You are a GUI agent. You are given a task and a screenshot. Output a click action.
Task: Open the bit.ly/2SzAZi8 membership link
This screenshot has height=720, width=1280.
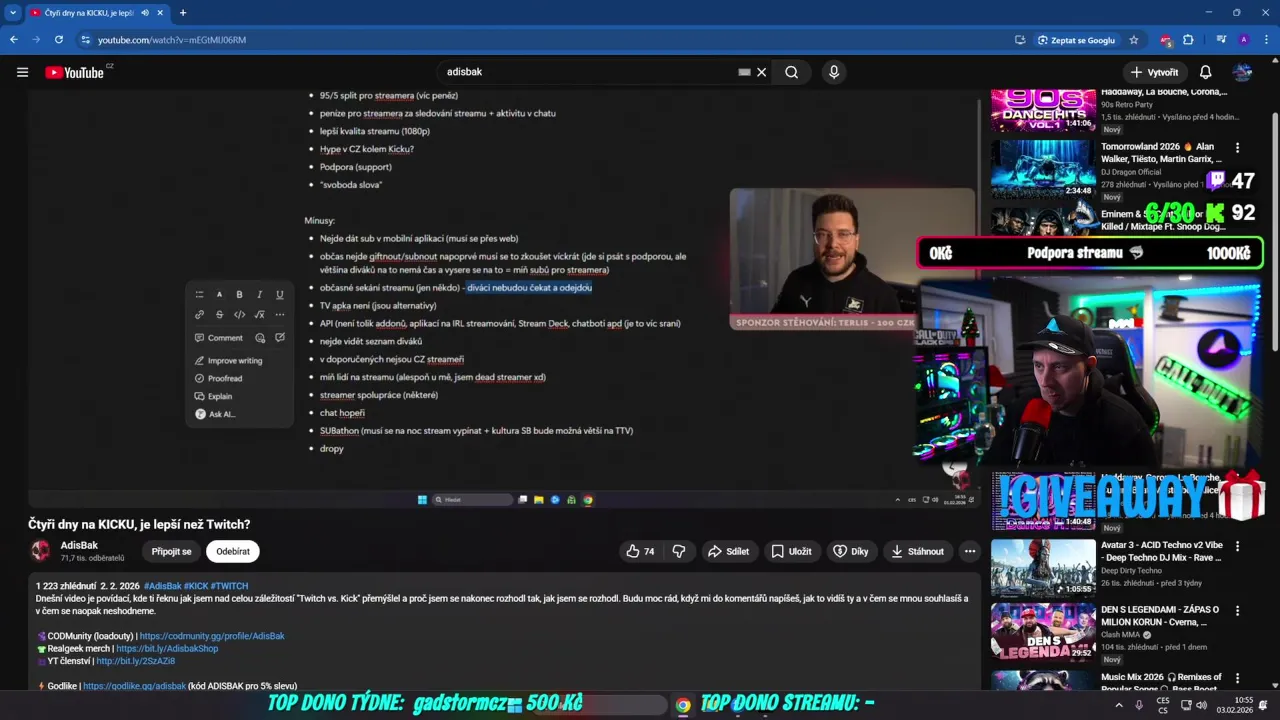(x=136, y=661)
